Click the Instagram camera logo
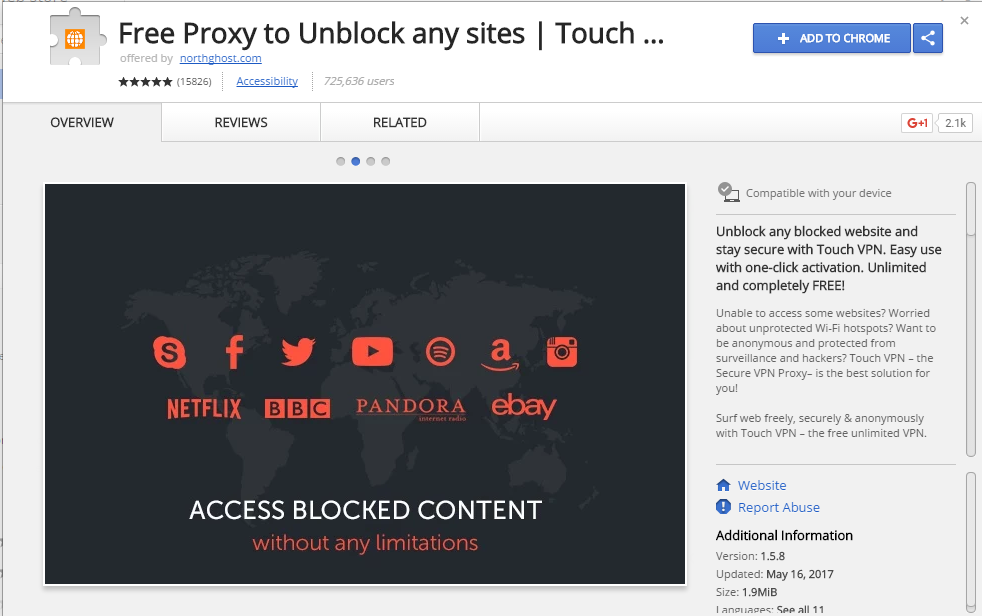 click(562, 352)
